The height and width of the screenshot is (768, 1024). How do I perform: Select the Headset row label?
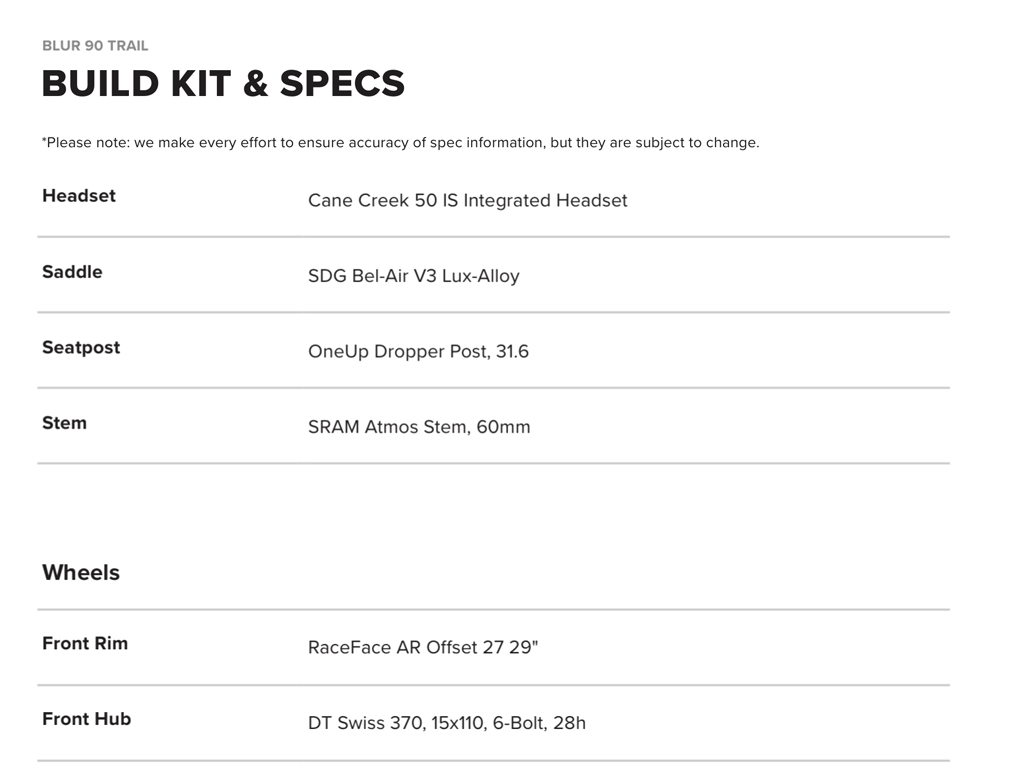(79, 196)
